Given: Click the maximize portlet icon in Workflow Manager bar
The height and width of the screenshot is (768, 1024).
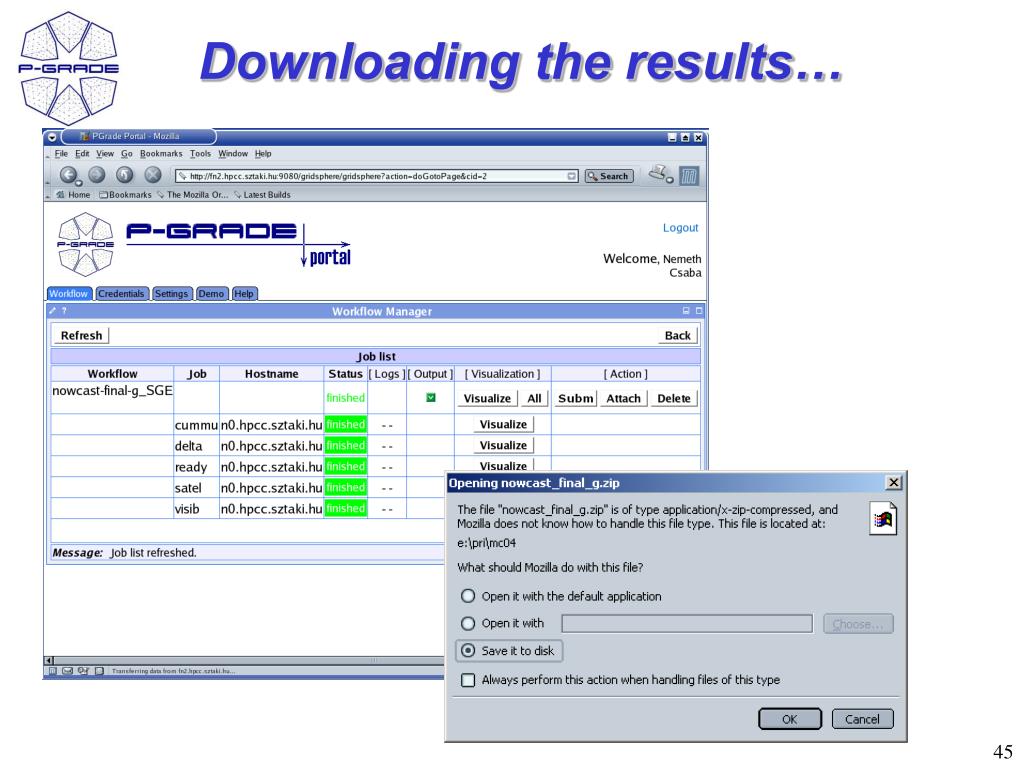Looking at the screenshot, I should coord(698,311).
